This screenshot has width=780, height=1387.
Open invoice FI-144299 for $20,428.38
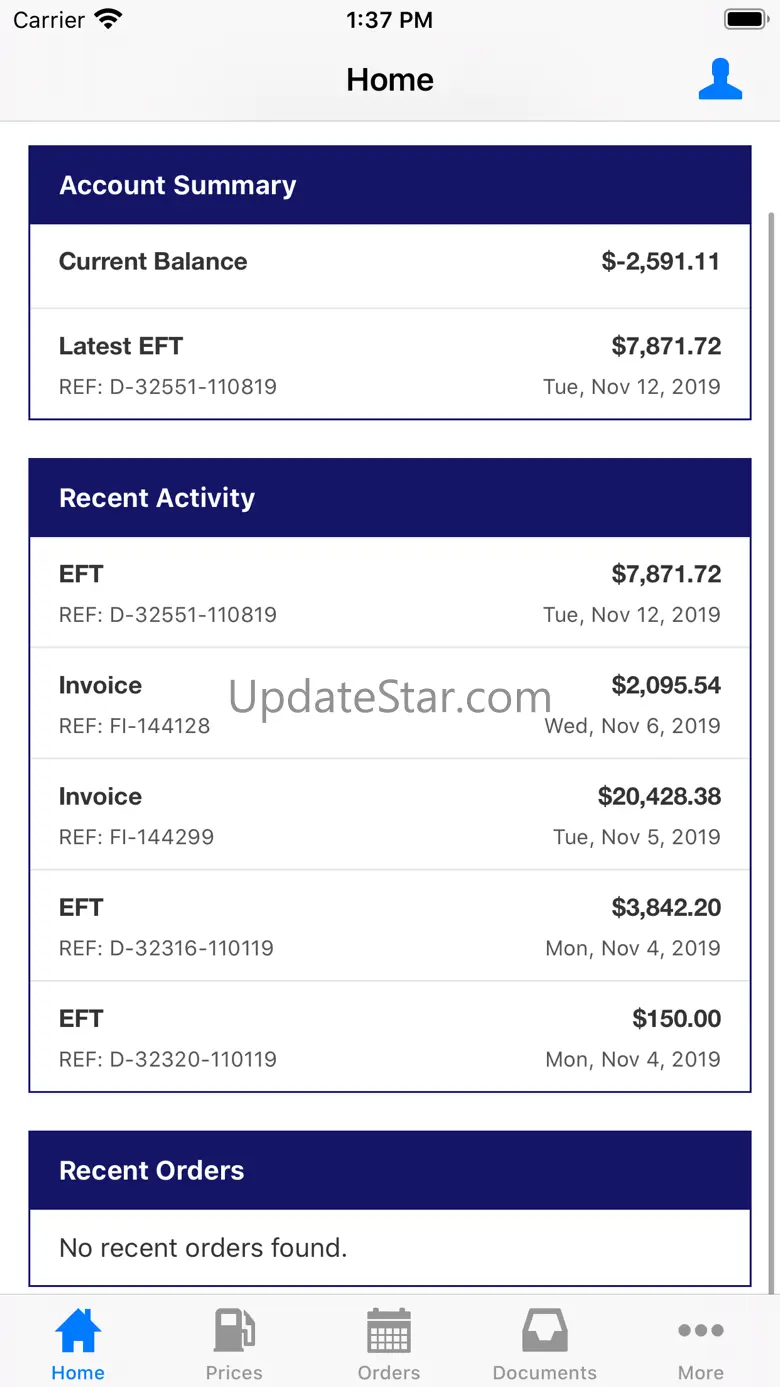click(390, 815)
